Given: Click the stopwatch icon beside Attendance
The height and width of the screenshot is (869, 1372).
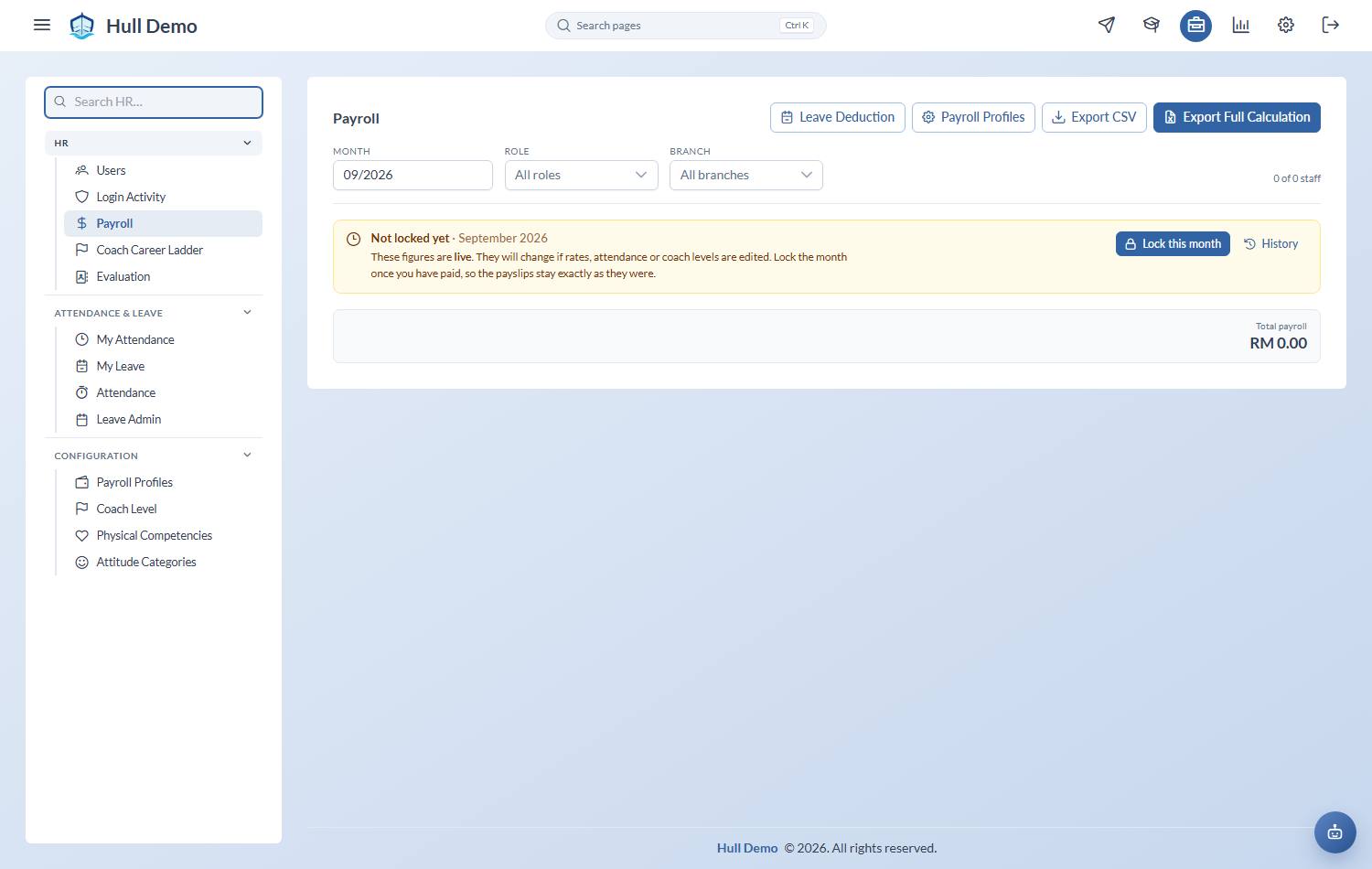Looking at the screenshot, I should [81, 392].
